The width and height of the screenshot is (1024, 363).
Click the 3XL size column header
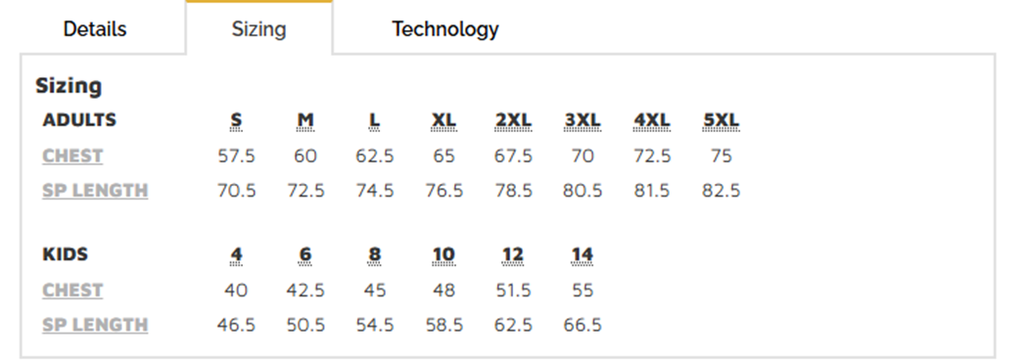[583, 121]
